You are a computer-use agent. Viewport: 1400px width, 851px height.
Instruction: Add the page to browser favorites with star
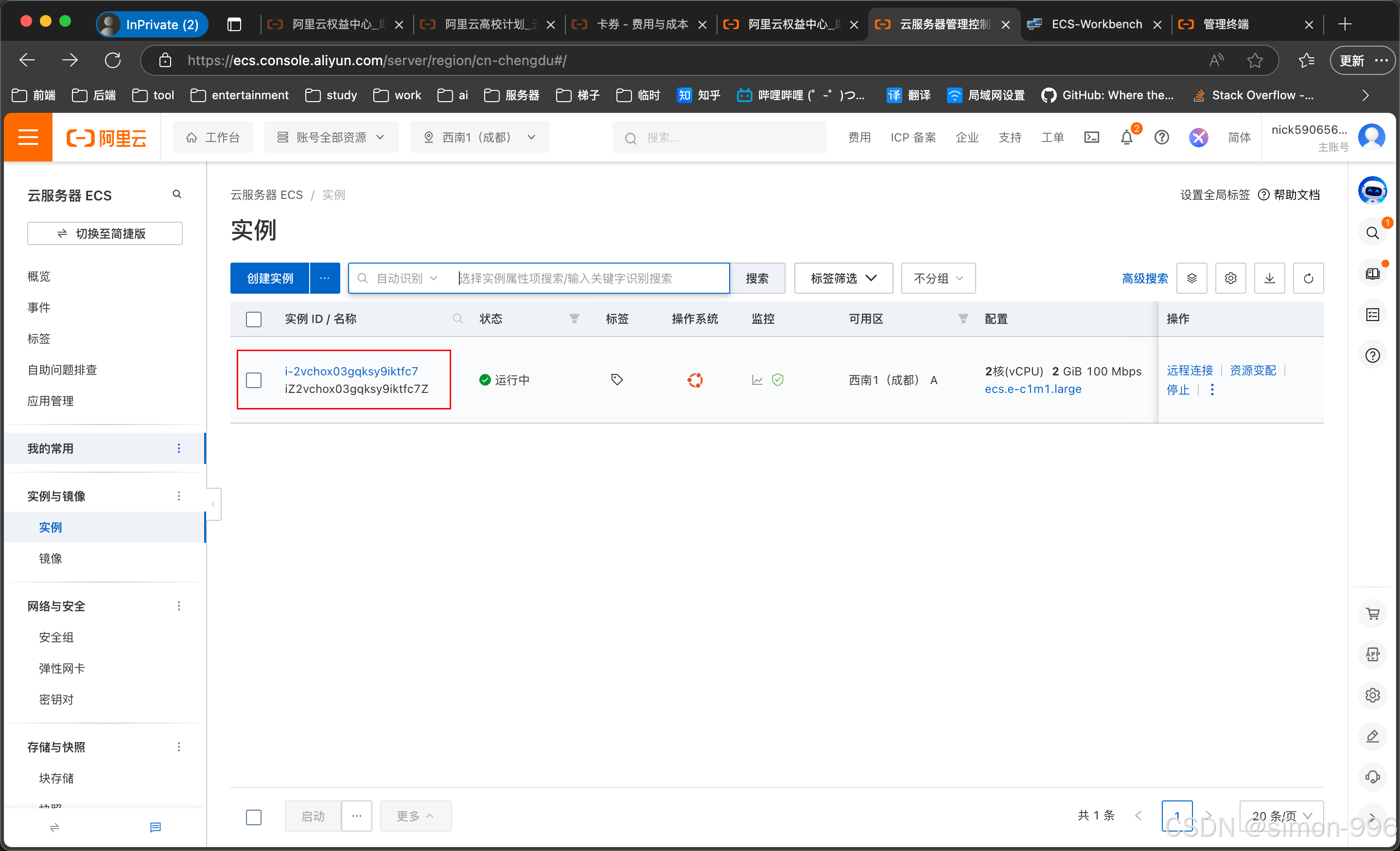[1255, 60]
